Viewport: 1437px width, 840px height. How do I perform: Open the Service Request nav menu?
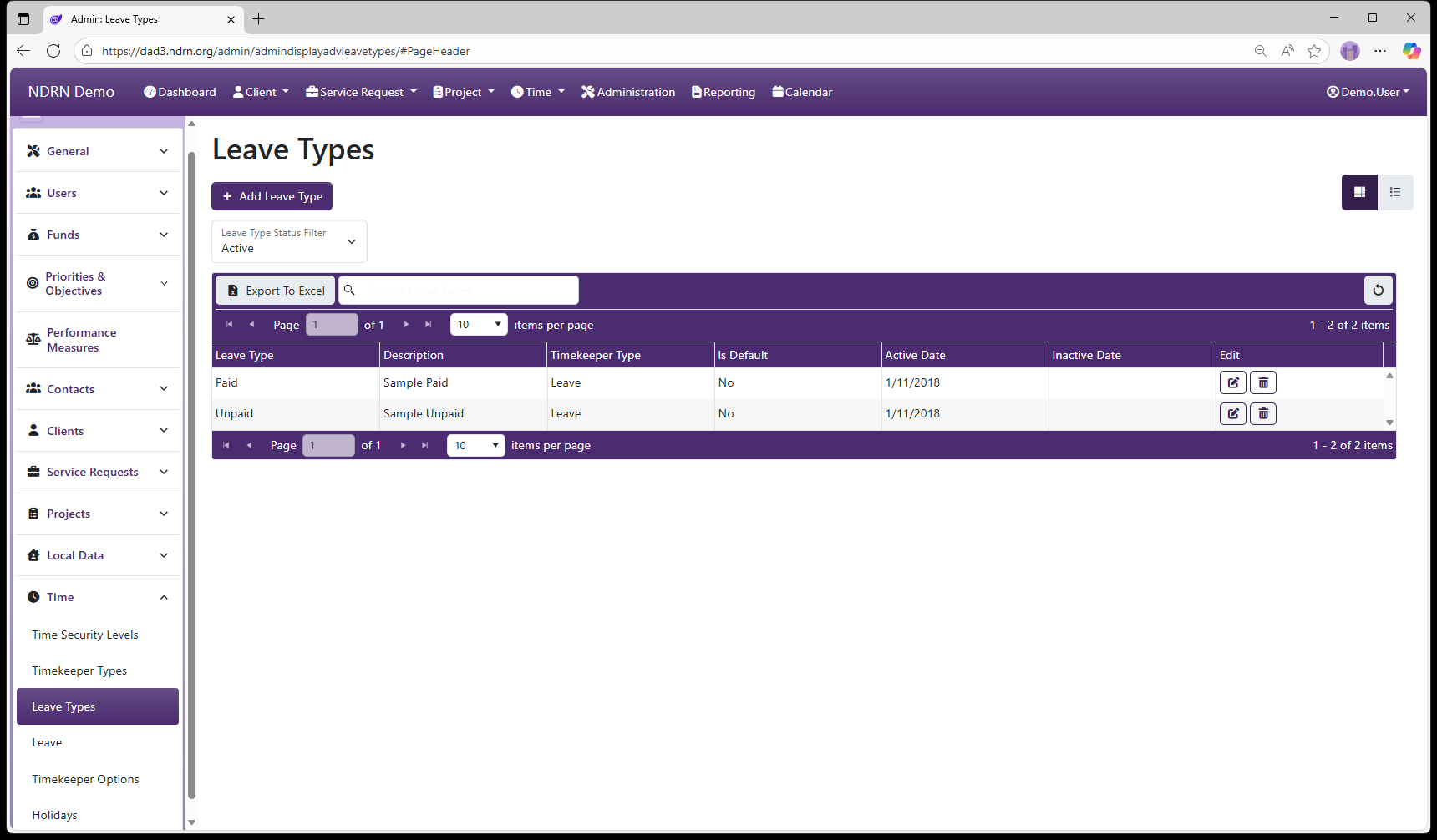361,92
